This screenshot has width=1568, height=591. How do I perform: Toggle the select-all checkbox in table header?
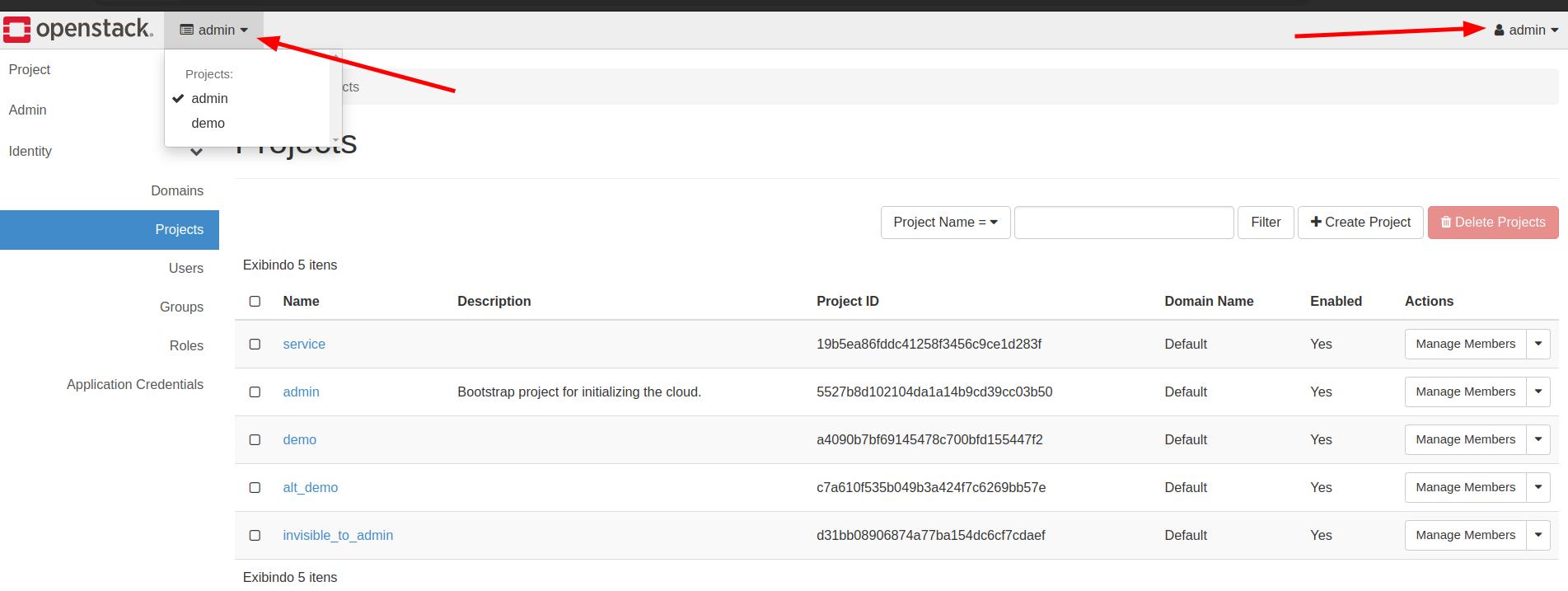tap(255, 302)
